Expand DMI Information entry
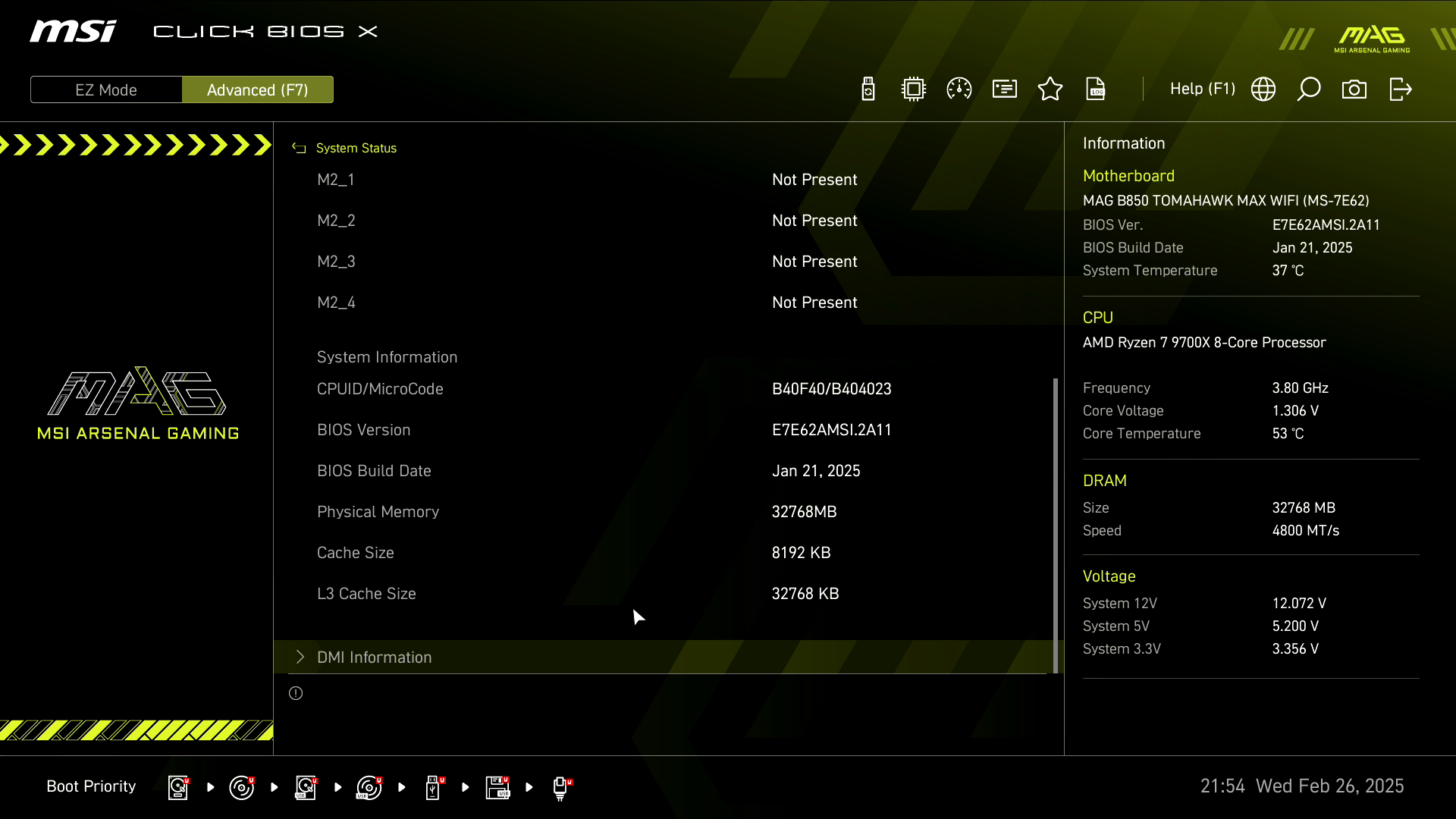The height and width of the screenshot is (819, 1456). (x=374, y=657)
